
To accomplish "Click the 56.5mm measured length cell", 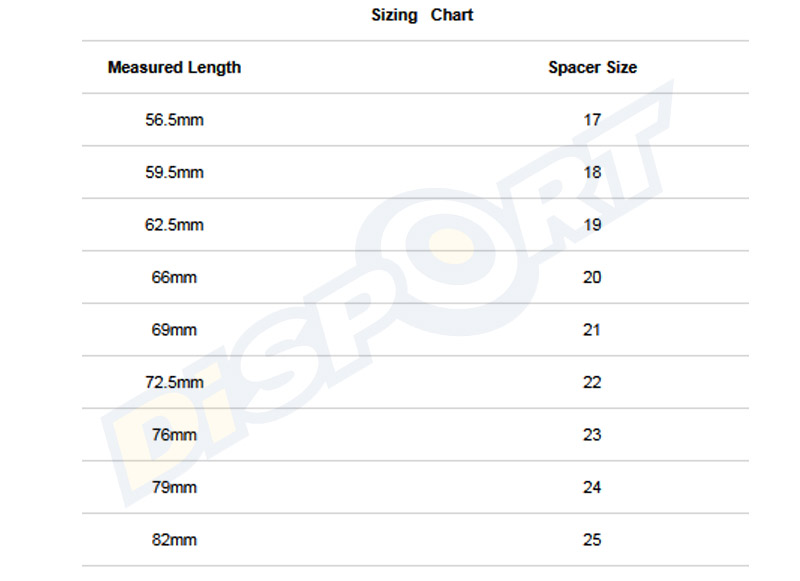I will (174, 120).
